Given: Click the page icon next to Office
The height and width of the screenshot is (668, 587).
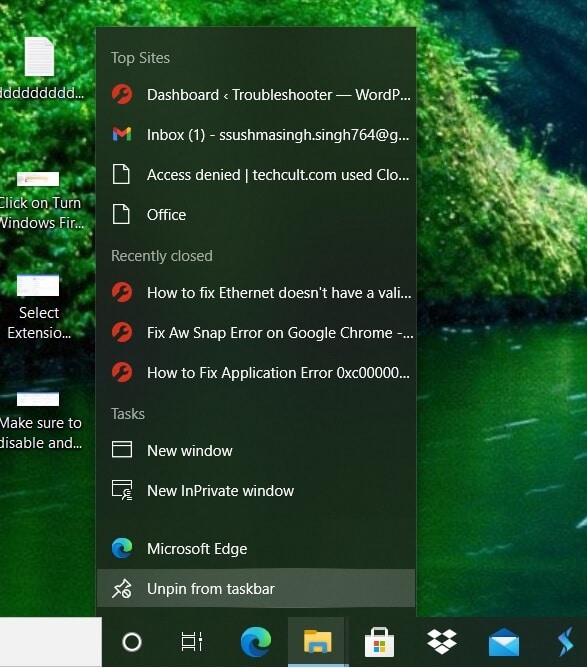Looking at the screenshot, I should coord(121,214).
